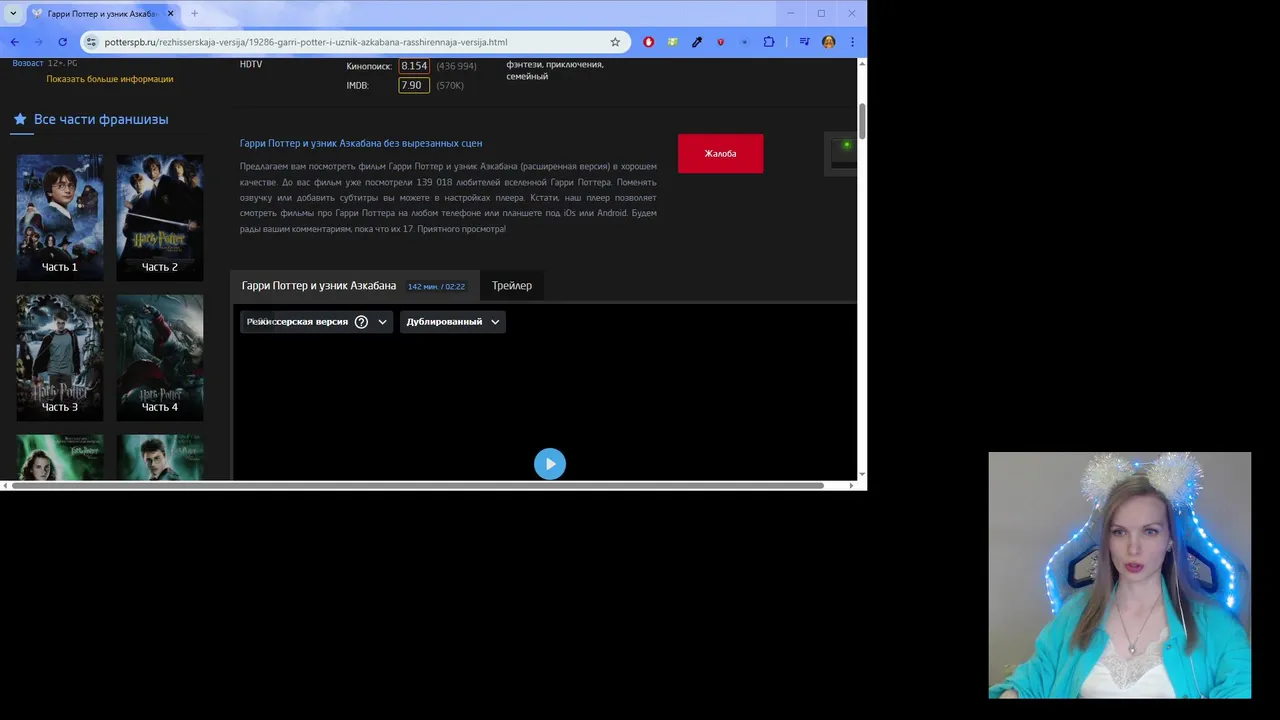Open the eyedropper color picker extension
Image resolution: width=1280 pixels, height=720 pixels.
coord(697,42)
